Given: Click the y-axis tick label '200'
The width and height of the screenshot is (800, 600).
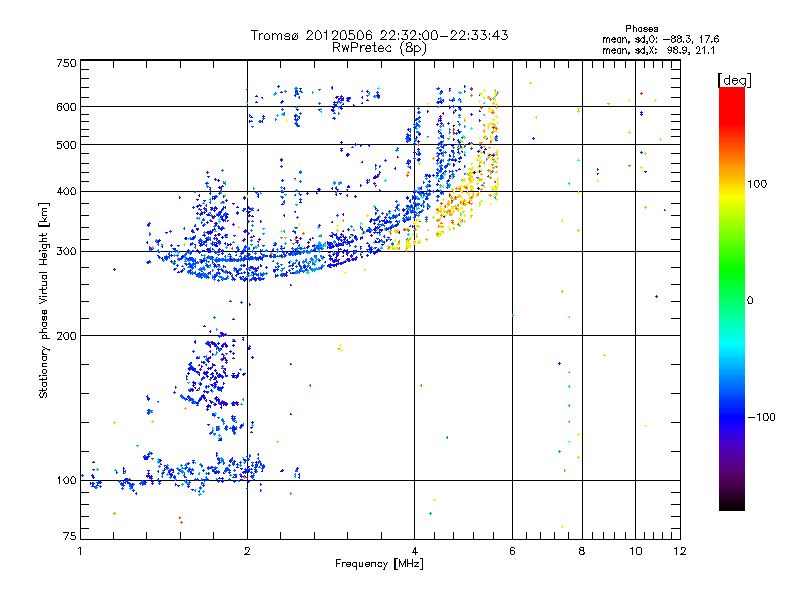Looking at the screenshot, I should pyautogui.click(x=67, y=336).
